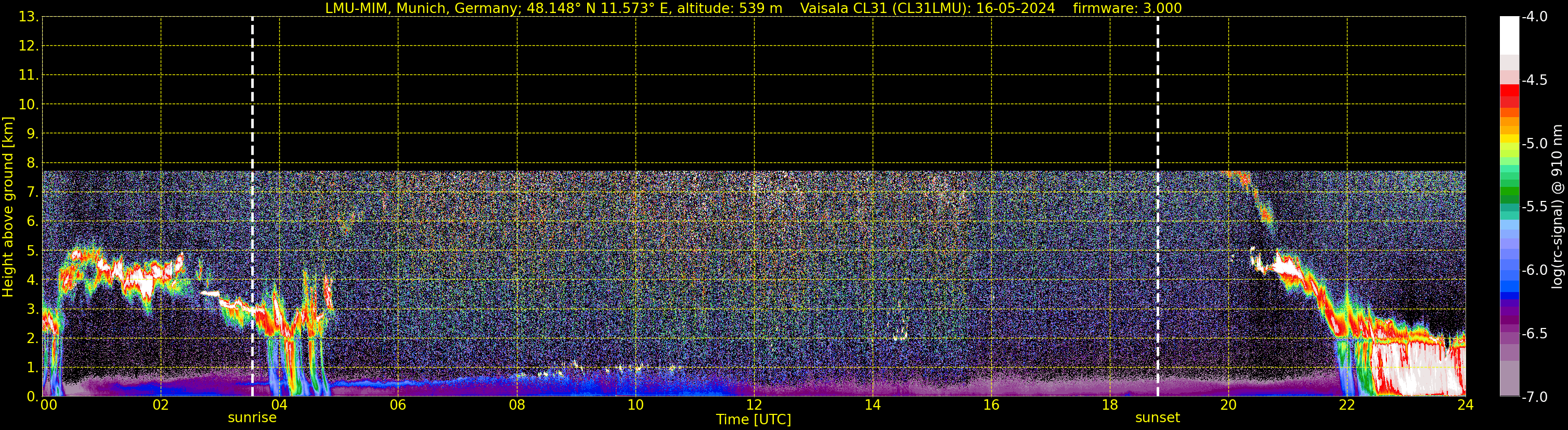1568x430 pixels.
Task: Click the '18' time axis tick label
Action: click(x=1110, y=405)
